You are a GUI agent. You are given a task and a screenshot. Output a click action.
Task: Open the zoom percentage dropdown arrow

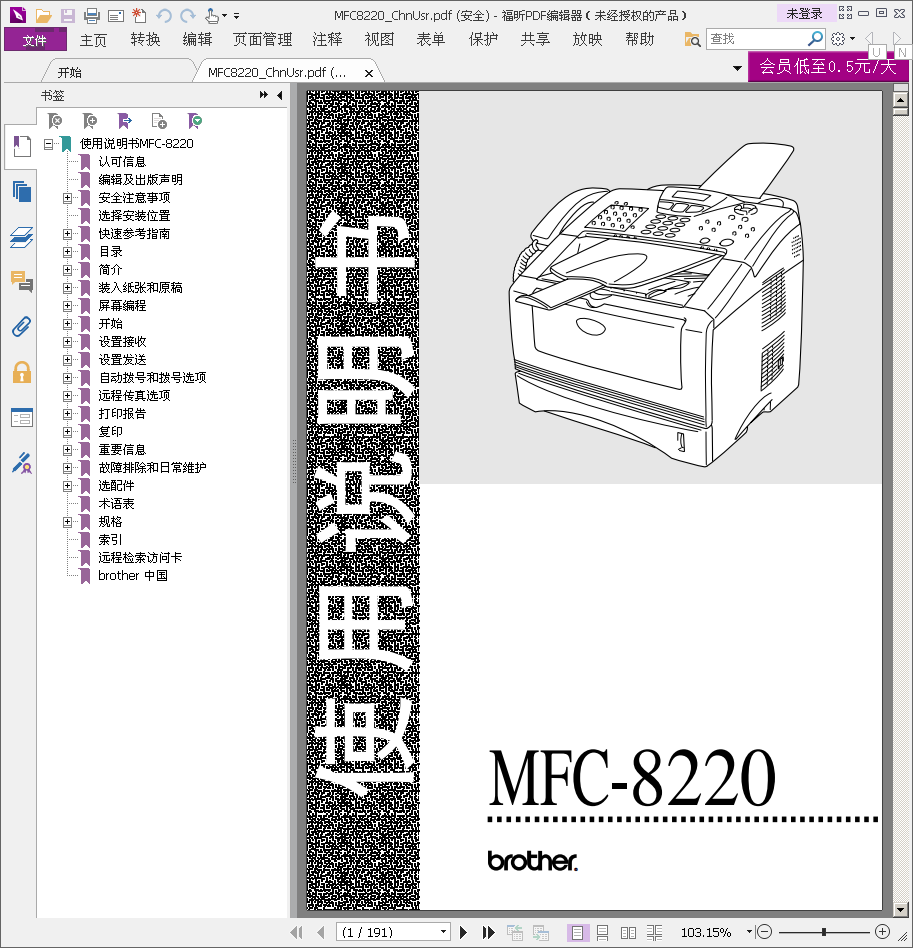click(x=749, y=932)
